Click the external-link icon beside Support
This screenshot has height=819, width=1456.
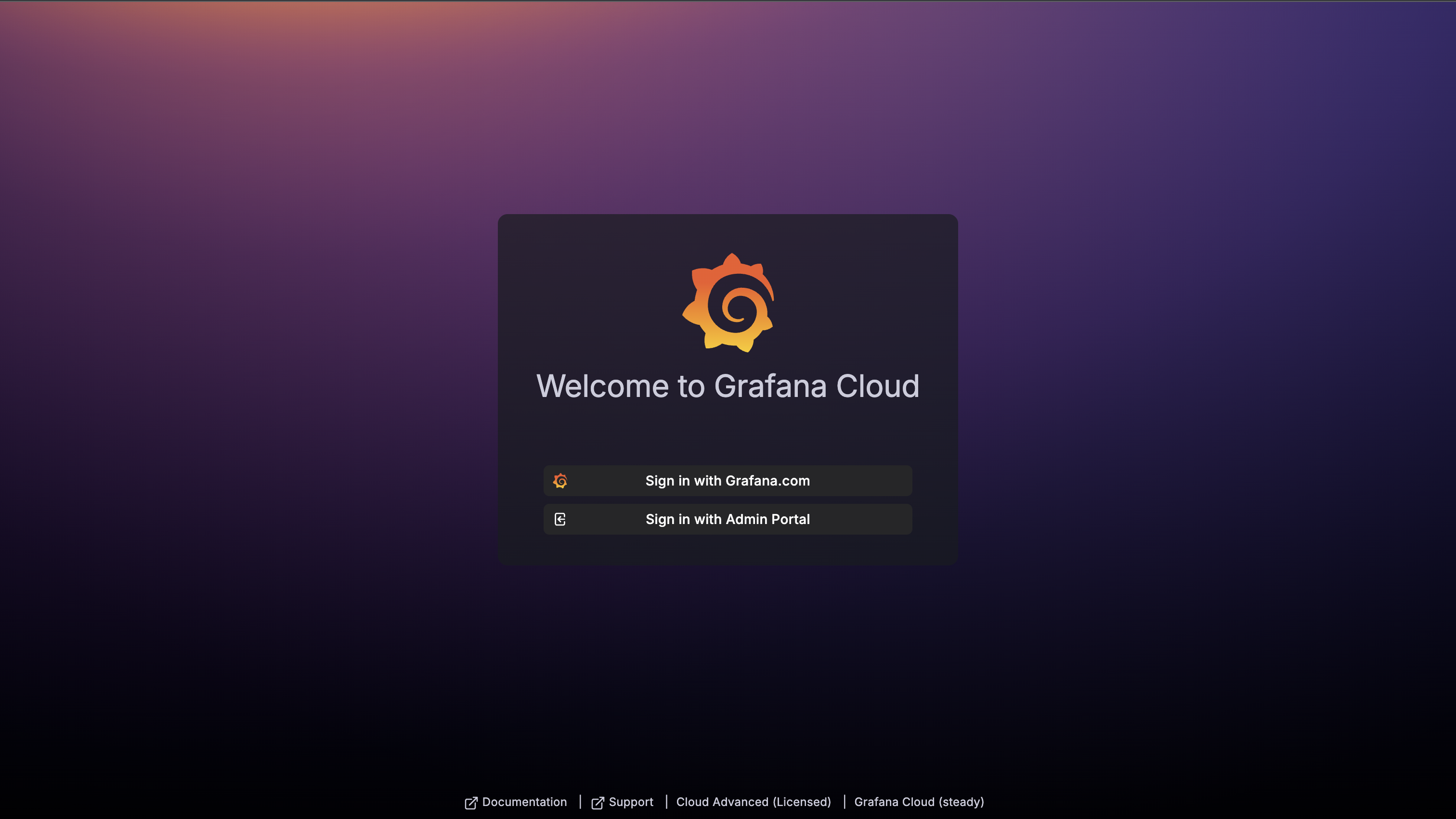pos(598,803)
